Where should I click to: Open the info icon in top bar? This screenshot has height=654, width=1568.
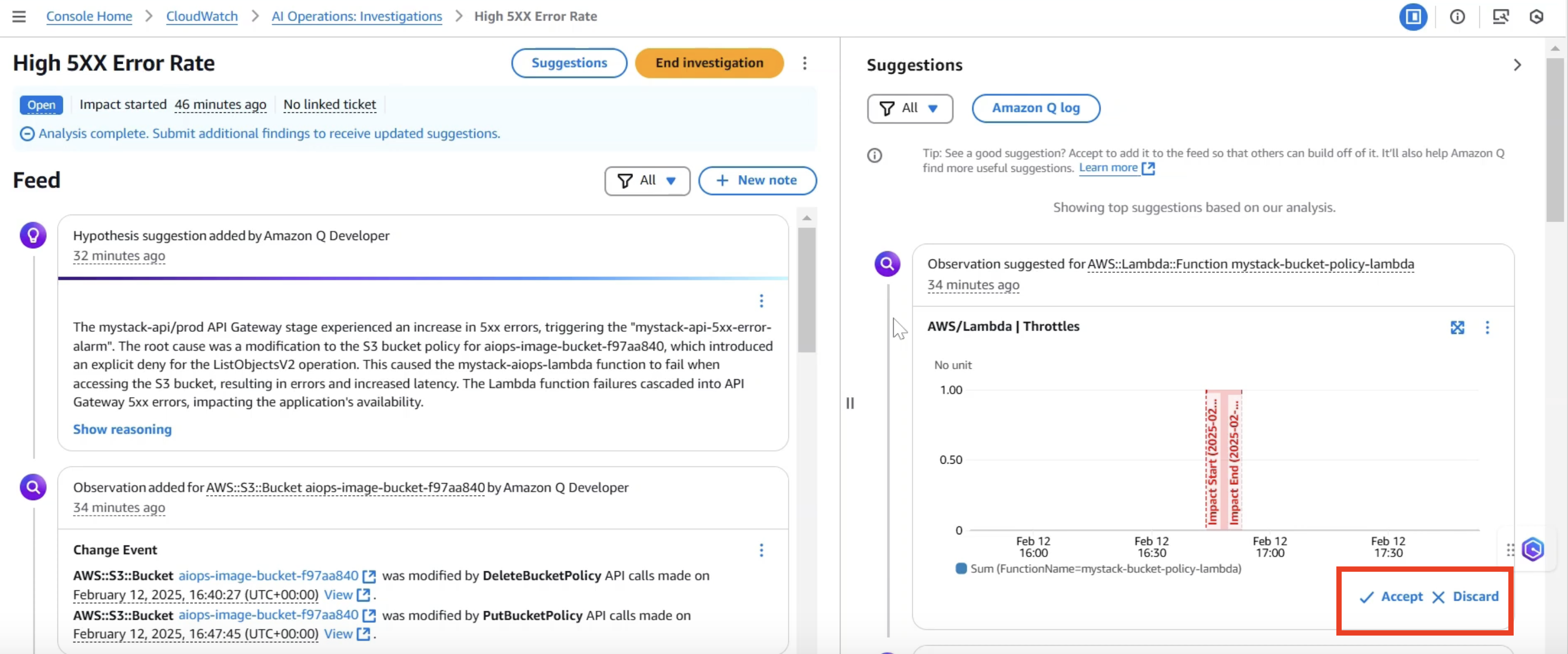click(x=1457, y=16)
